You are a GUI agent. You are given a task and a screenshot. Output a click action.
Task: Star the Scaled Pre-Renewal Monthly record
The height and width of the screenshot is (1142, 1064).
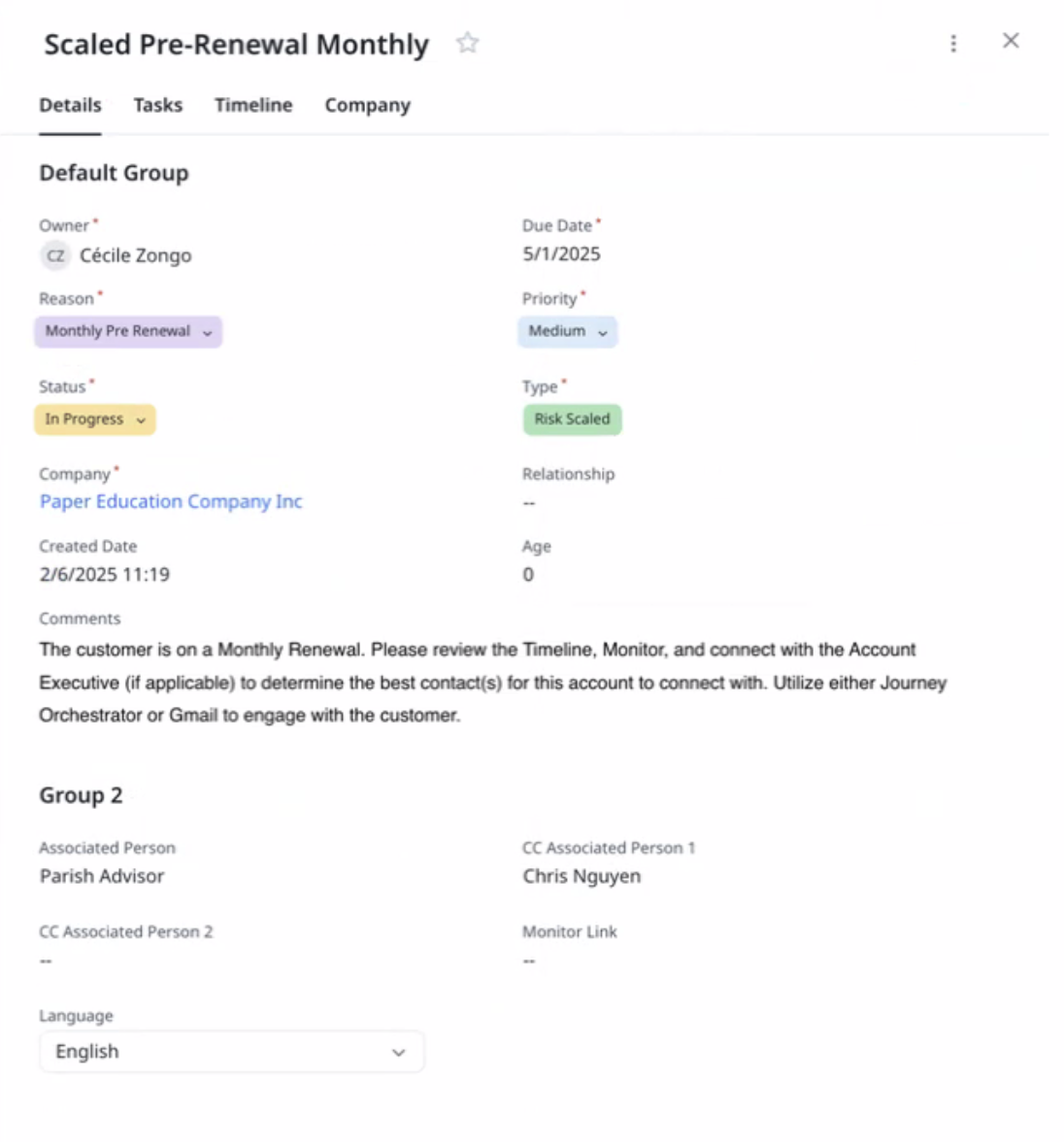tap(468, 43)
